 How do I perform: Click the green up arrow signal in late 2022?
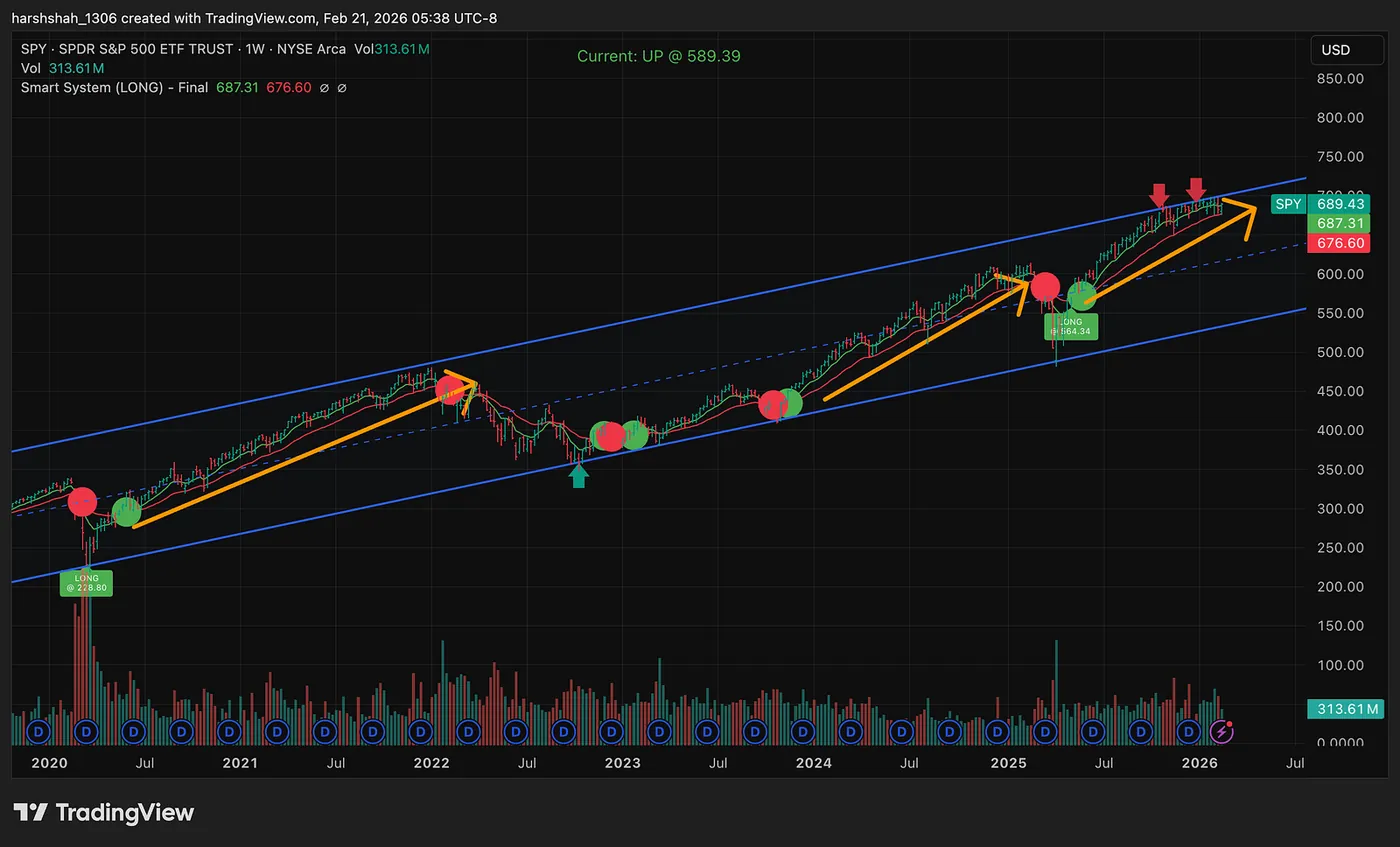pos(579,477)
